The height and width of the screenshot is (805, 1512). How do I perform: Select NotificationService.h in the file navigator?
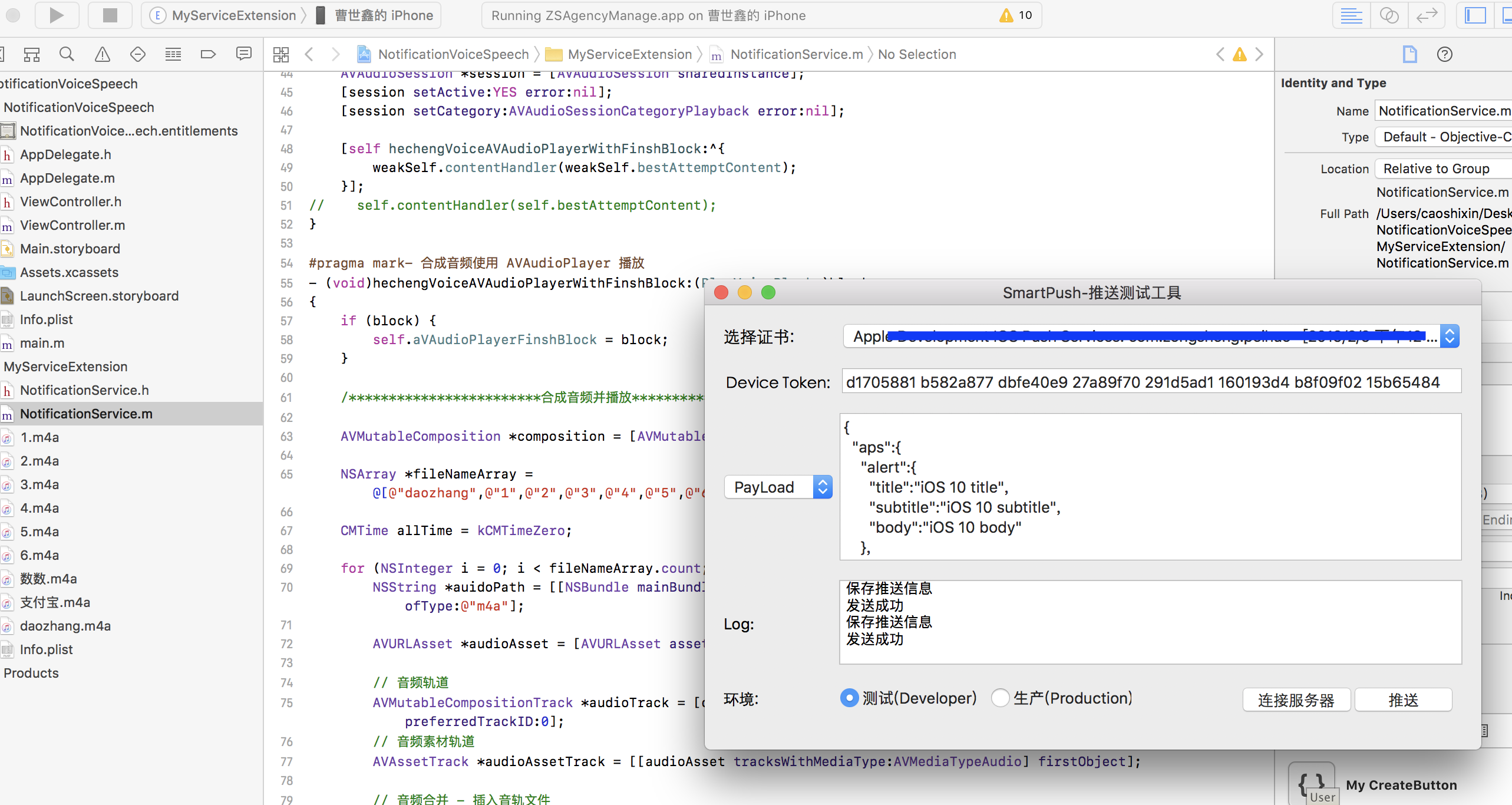(84, 390)
